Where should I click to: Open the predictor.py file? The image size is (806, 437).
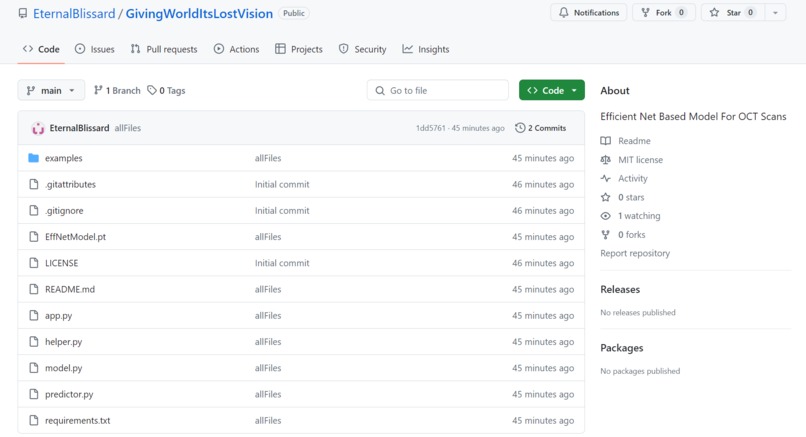coord(69,394)
